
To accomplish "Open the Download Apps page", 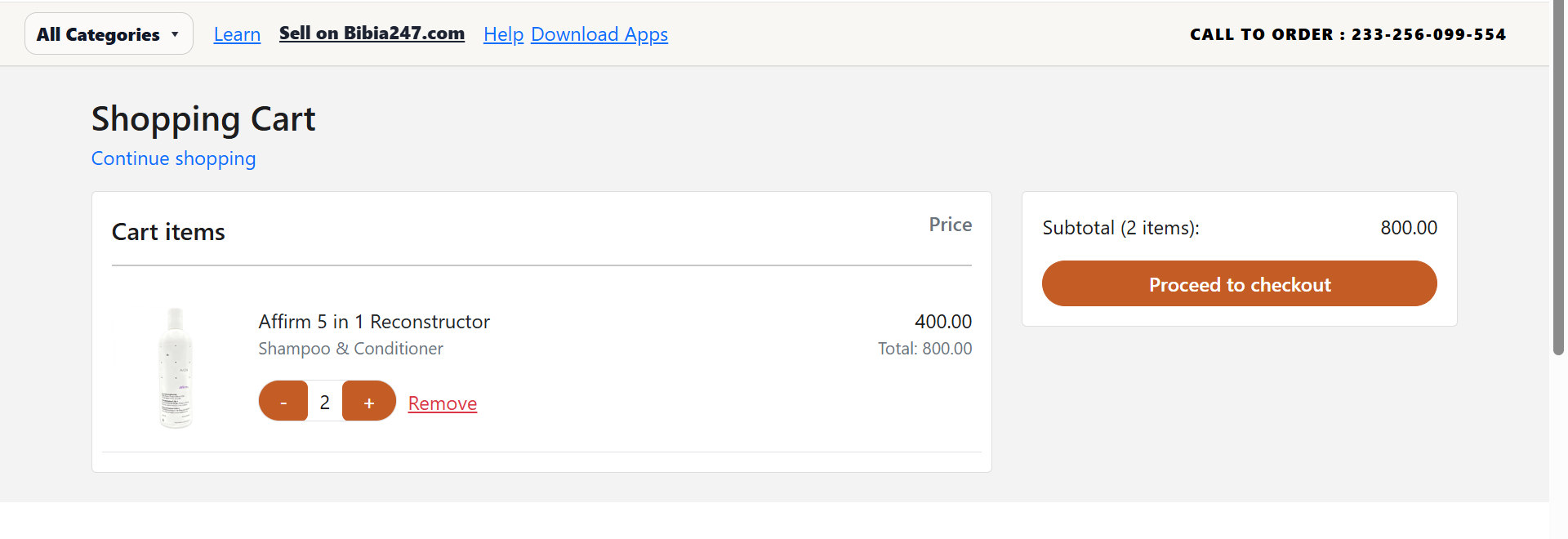I will click(599, 34).
